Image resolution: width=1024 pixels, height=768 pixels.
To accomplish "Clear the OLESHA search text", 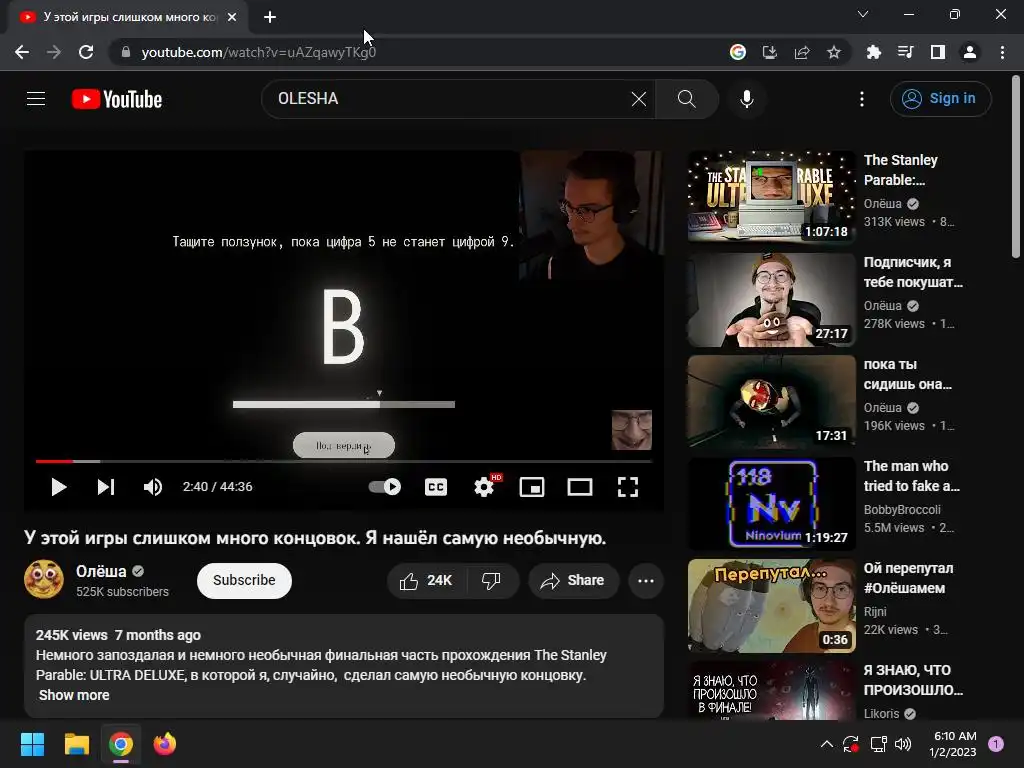I will [639, 99].
